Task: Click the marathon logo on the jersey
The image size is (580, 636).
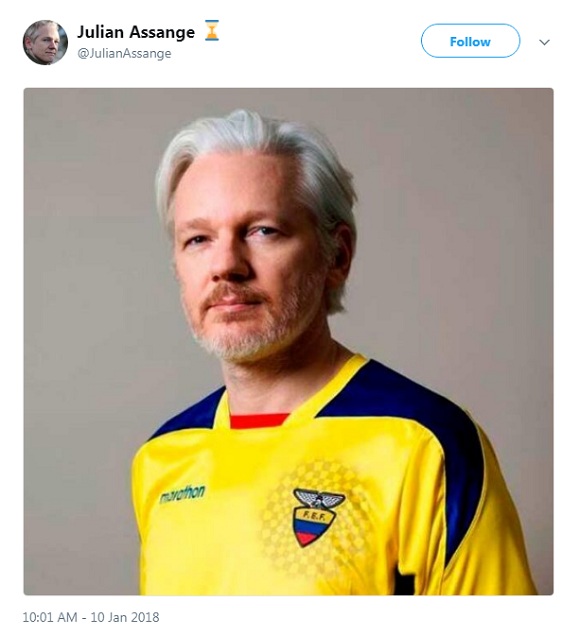Action: click(x=183, y=494)
